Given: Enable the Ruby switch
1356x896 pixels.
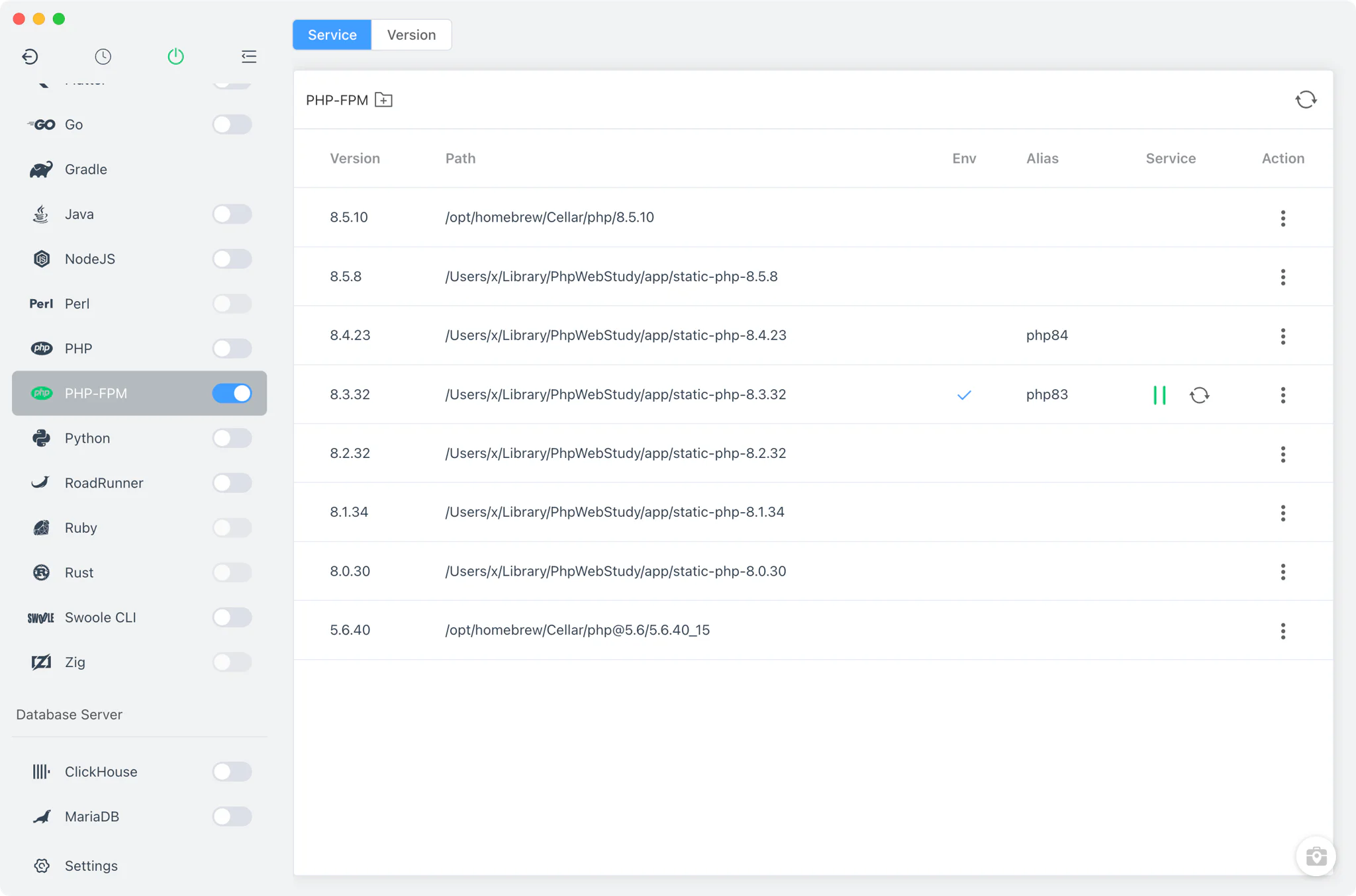Looking at the screenshot, I should (x=232, y=527).
